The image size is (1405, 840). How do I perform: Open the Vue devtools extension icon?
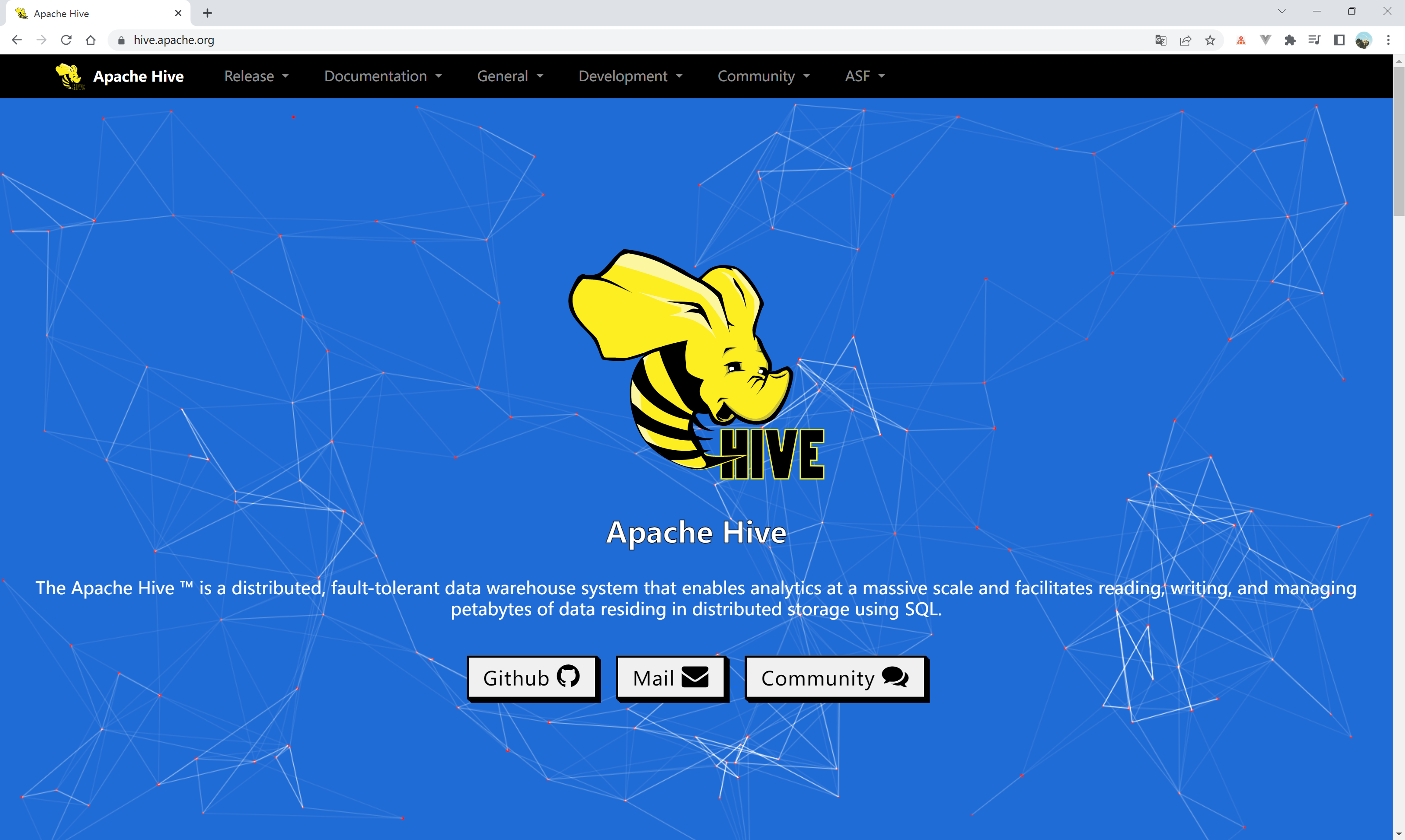[x=1266, y=39]
